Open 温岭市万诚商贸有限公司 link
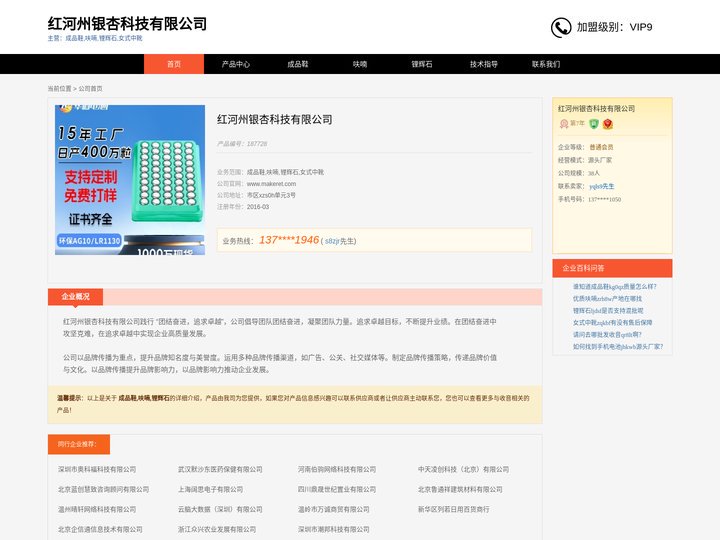 [x=333, y=509]
